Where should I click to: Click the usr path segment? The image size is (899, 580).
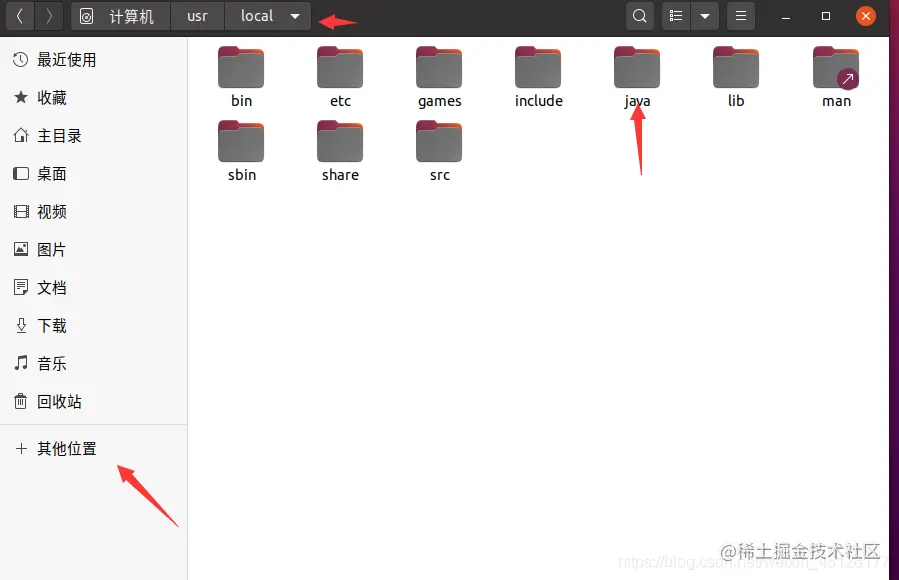coord(197,16)
